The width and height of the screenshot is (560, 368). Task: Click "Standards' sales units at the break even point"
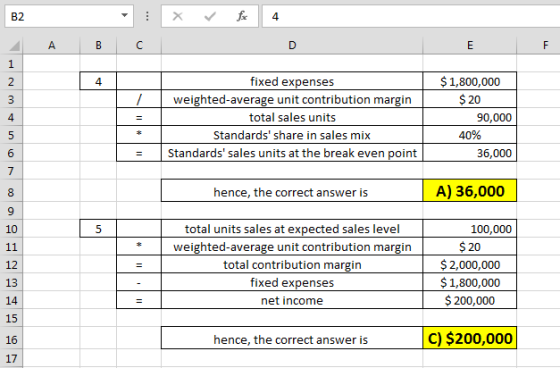292,153
